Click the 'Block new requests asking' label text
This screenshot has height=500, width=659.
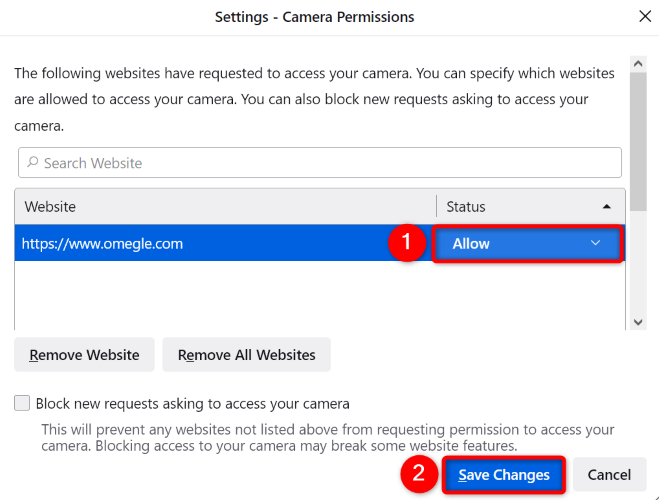192,404
